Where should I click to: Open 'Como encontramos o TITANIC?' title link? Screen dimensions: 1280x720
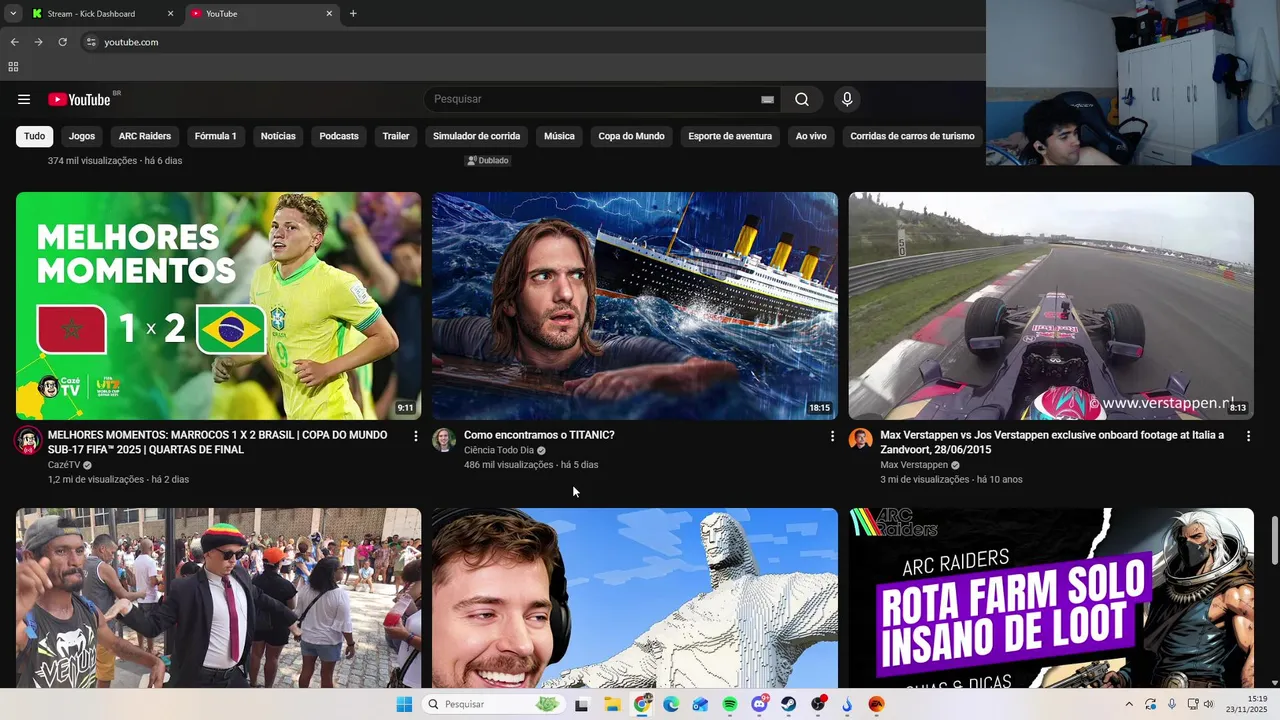539,435
